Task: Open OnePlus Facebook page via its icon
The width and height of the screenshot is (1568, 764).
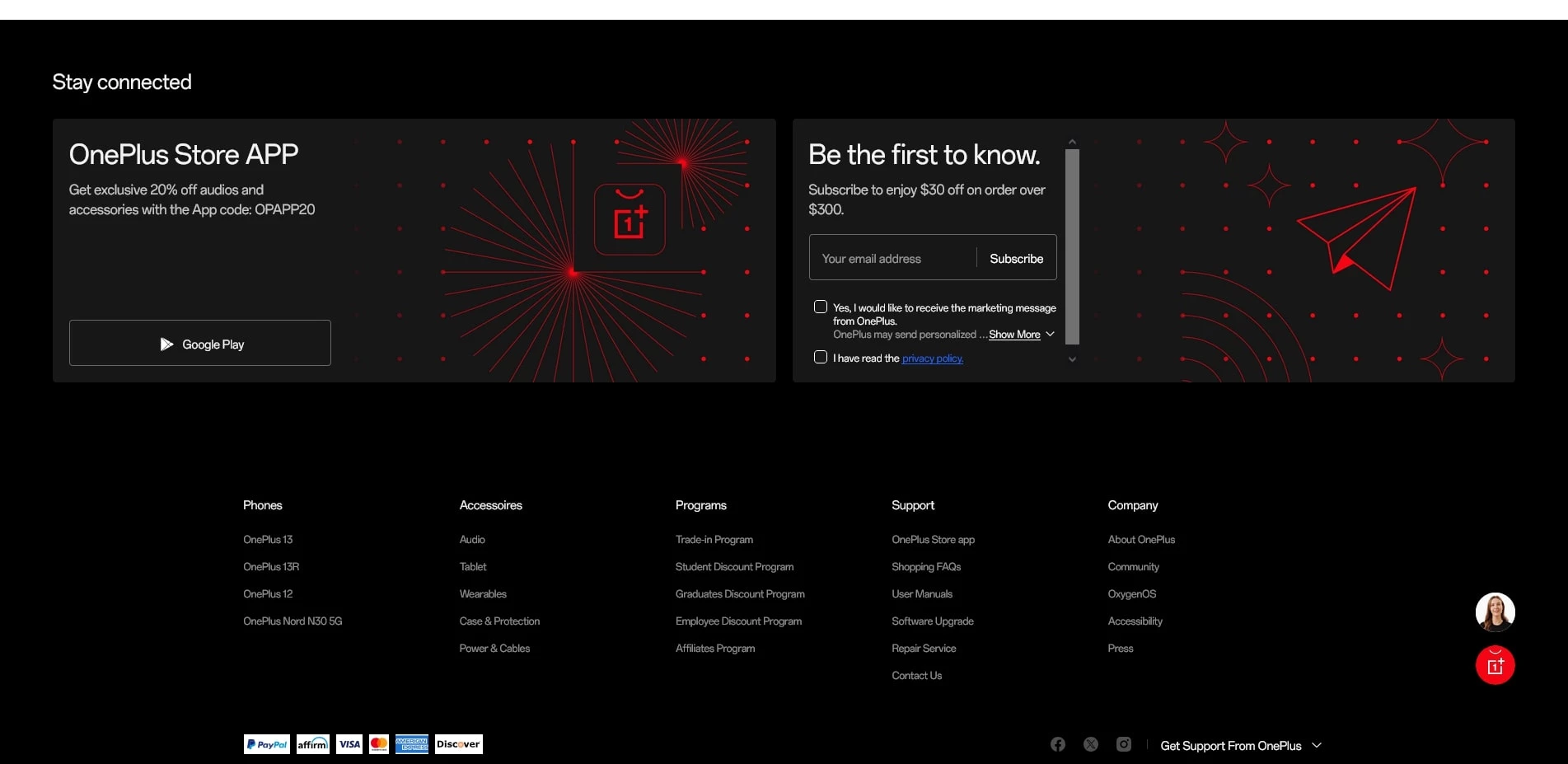Action: tap(1057, 743)
